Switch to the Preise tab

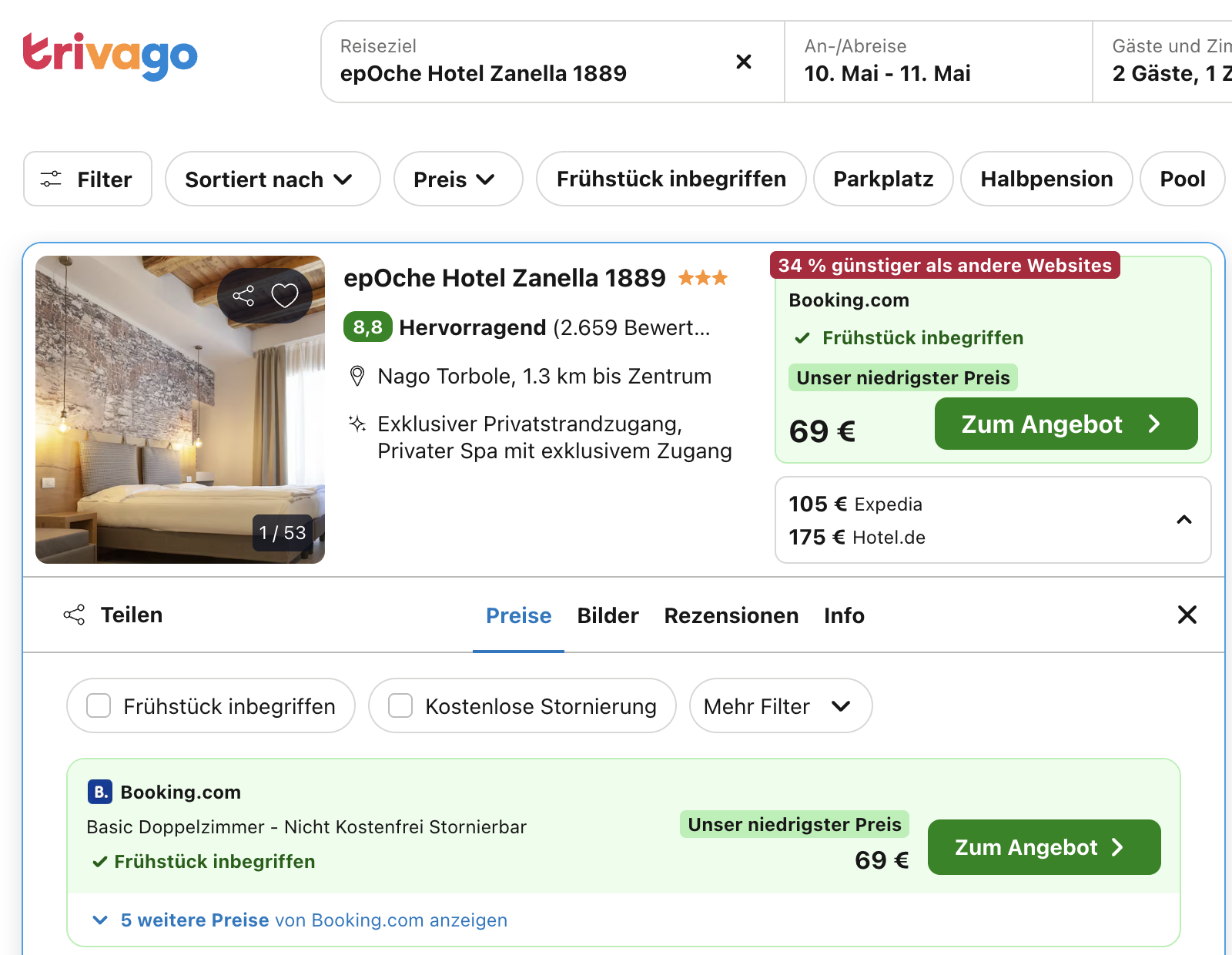click(519, 615)
